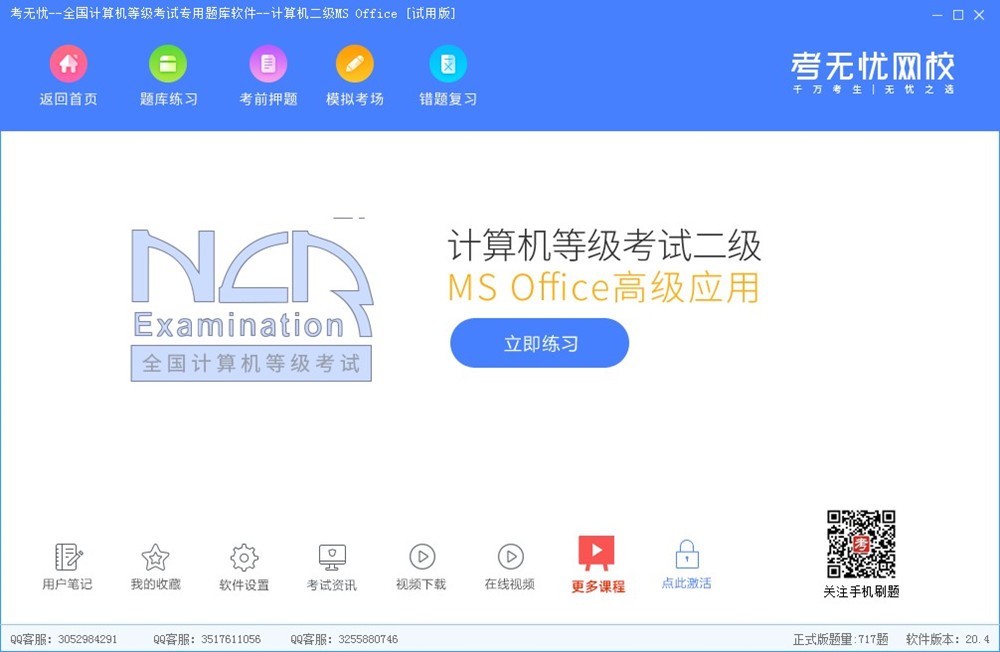Browse 更多课程 more courses
Image resolution: width=1000 pixels, height=652 pixels.
click(598, 565)
